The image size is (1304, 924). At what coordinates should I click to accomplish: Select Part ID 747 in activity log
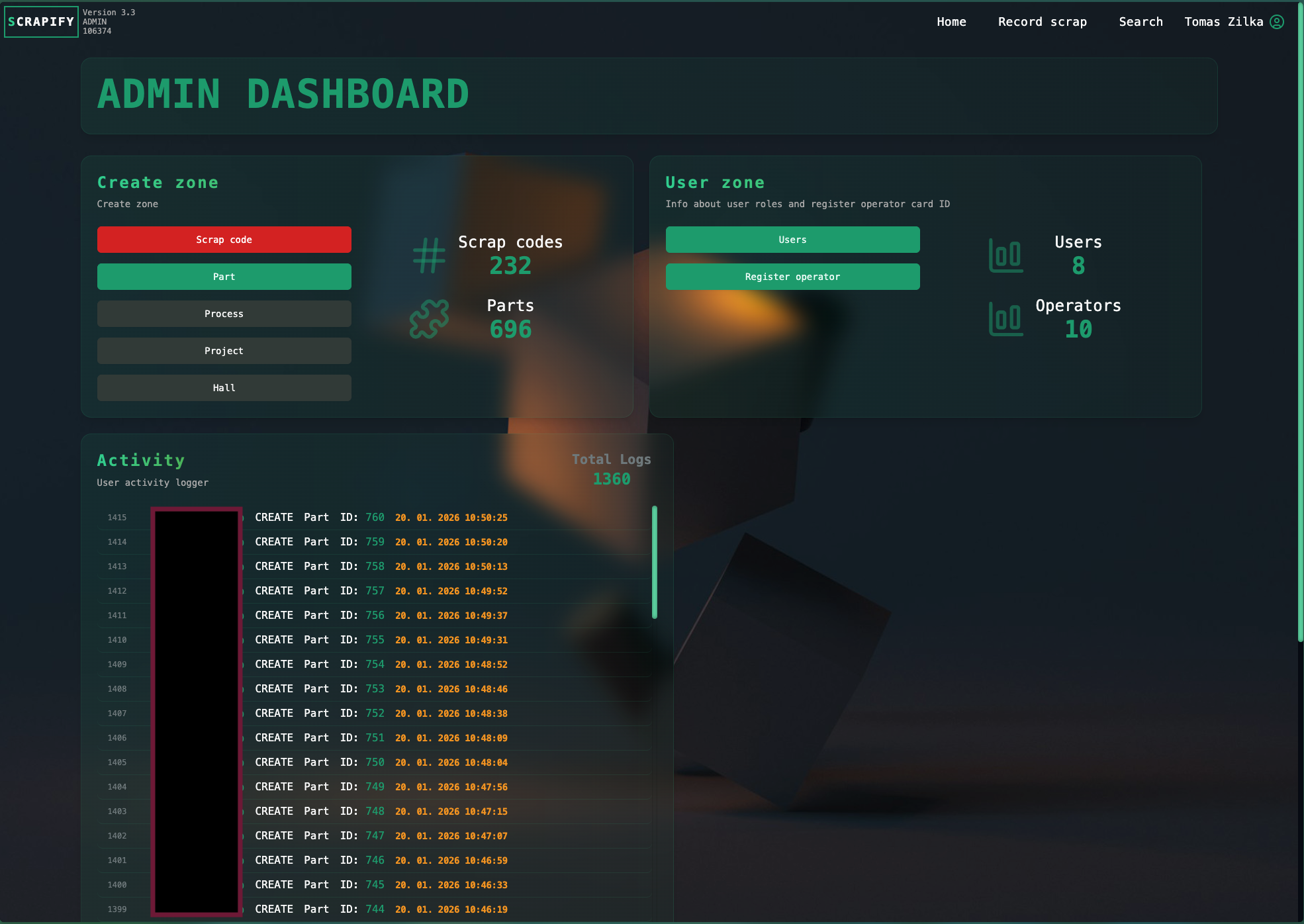coord(375,836)
